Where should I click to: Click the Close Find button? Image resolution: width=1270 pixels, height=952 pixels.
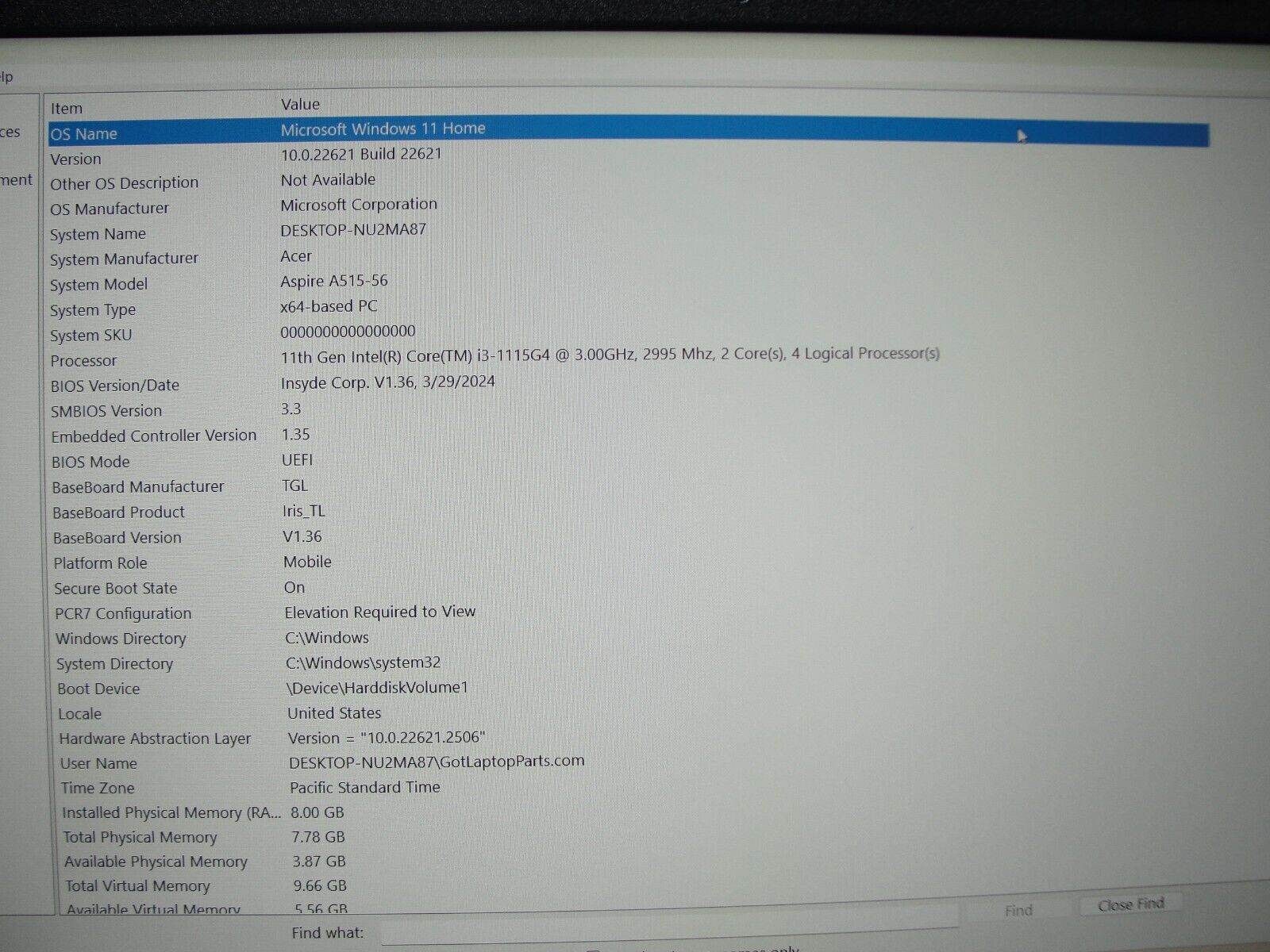pos(1128,904)
